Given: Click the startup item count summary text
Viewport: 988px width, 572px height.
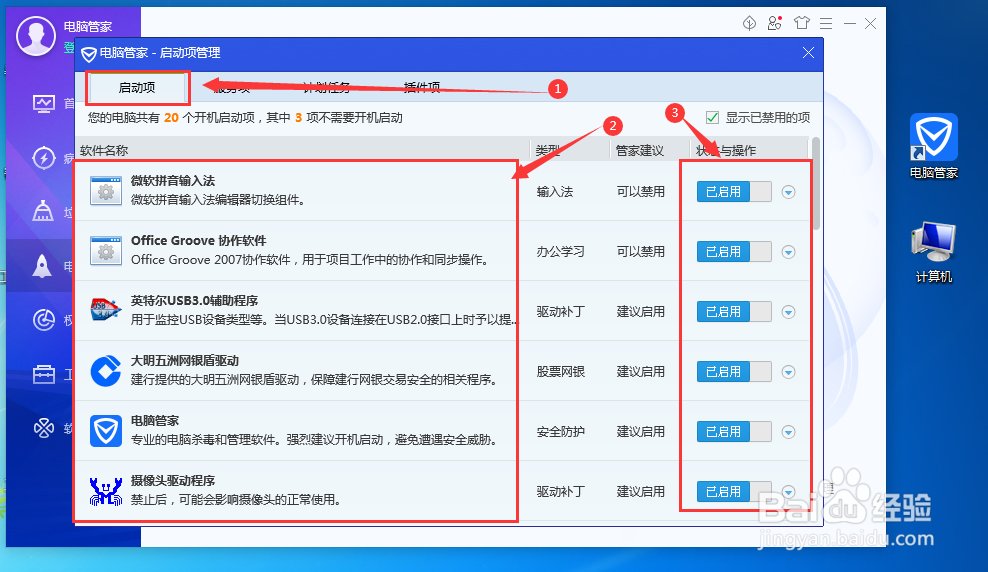Looking at the screenshot, I should tap(245, 118).
